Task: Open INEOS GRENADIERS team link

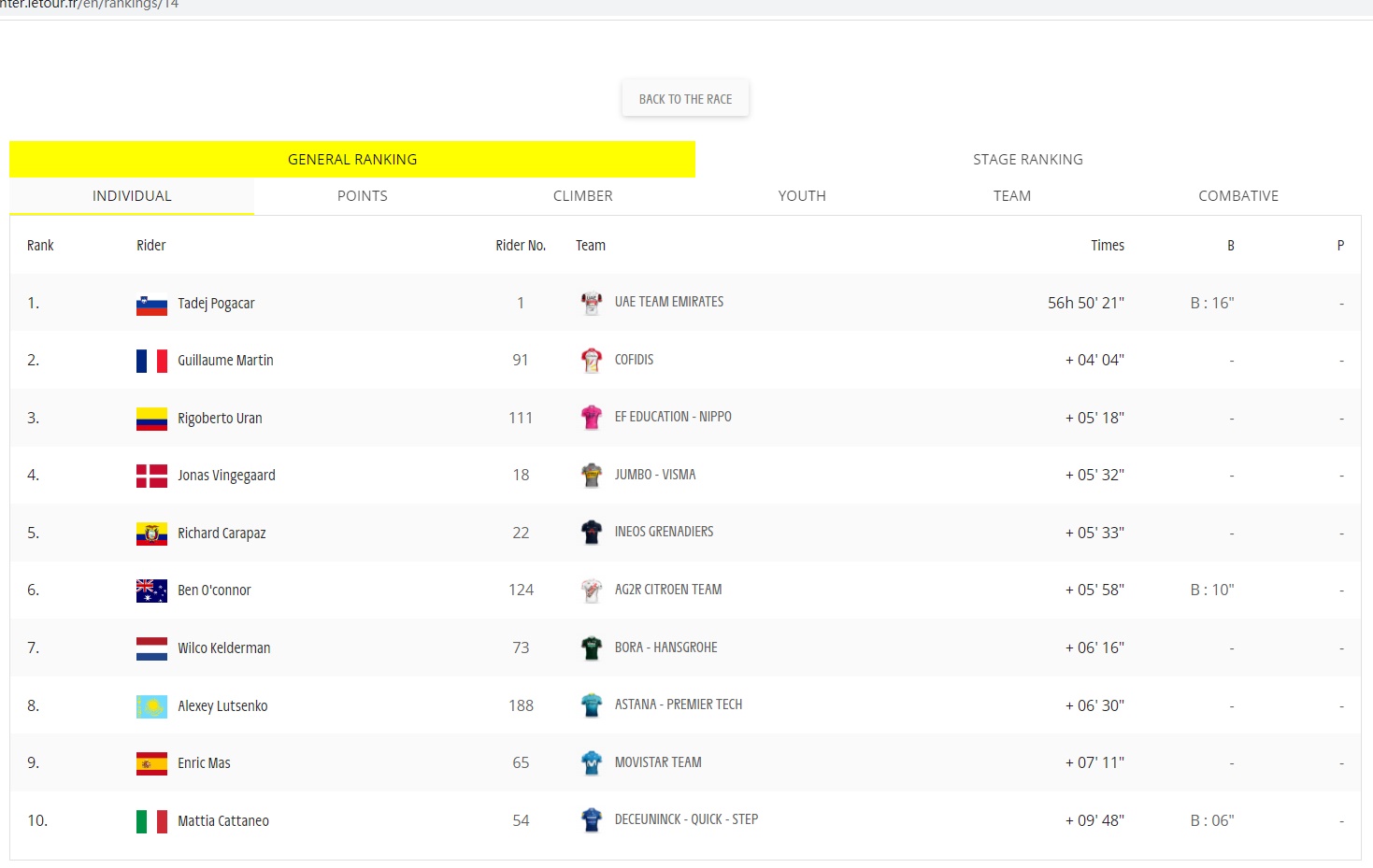Action: coord(664,532)
